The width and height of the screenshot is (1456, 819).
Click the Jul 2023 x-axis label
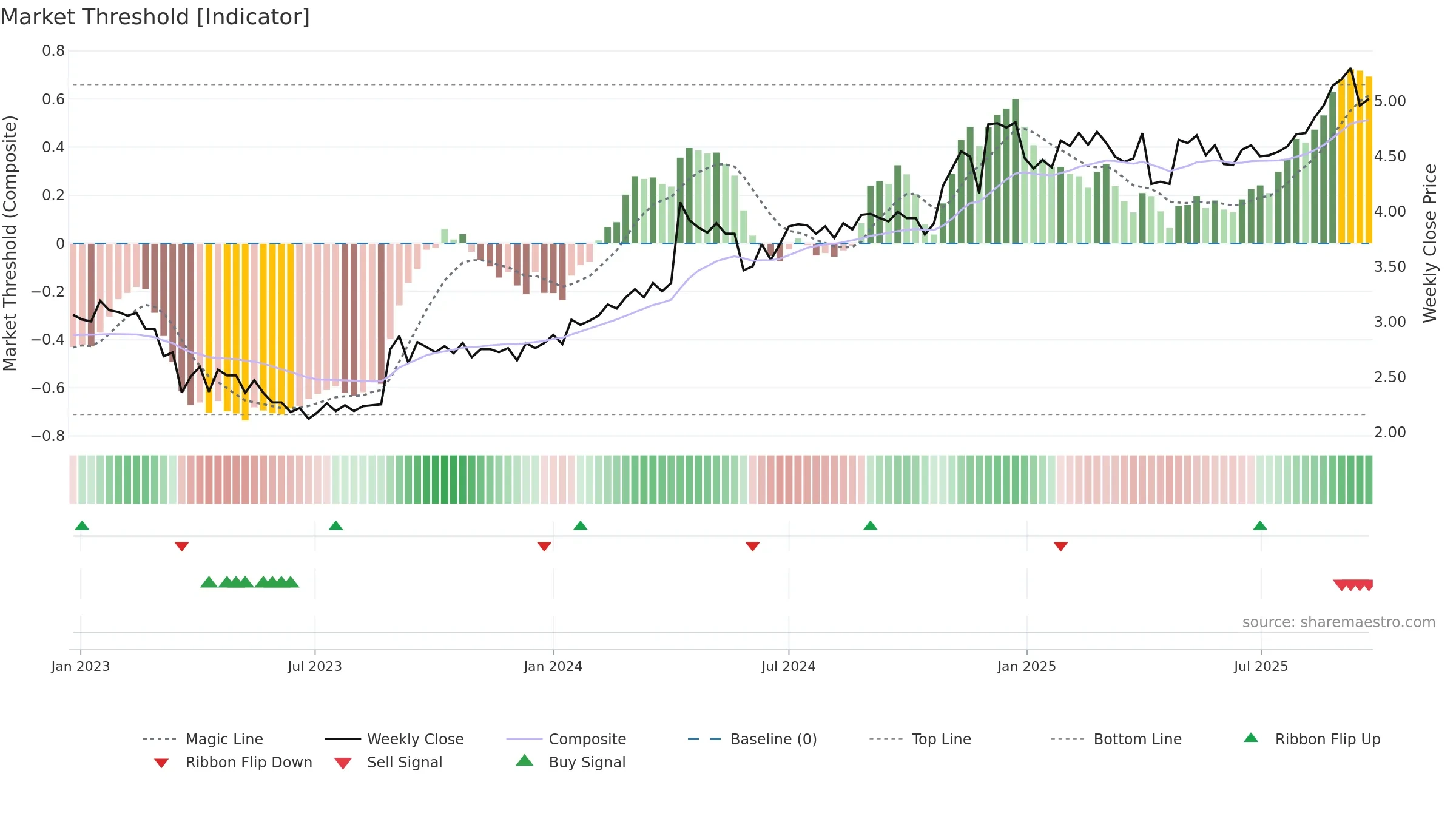(x=315, y=667)
